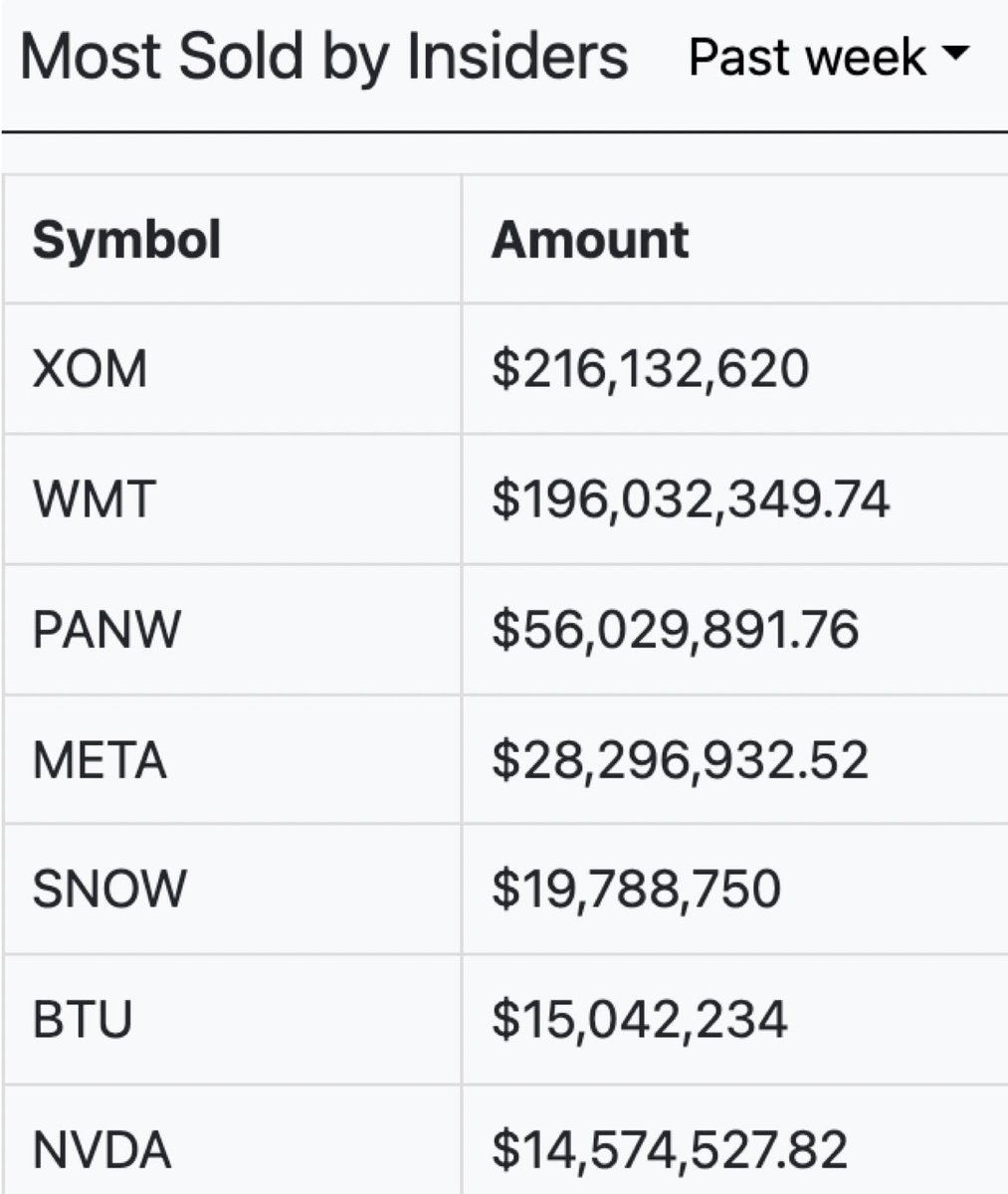The width and height of the screenshot is (1008, 1194).
Task: Click the $216,132,620 amount for XOM
Action: point(651,369)
